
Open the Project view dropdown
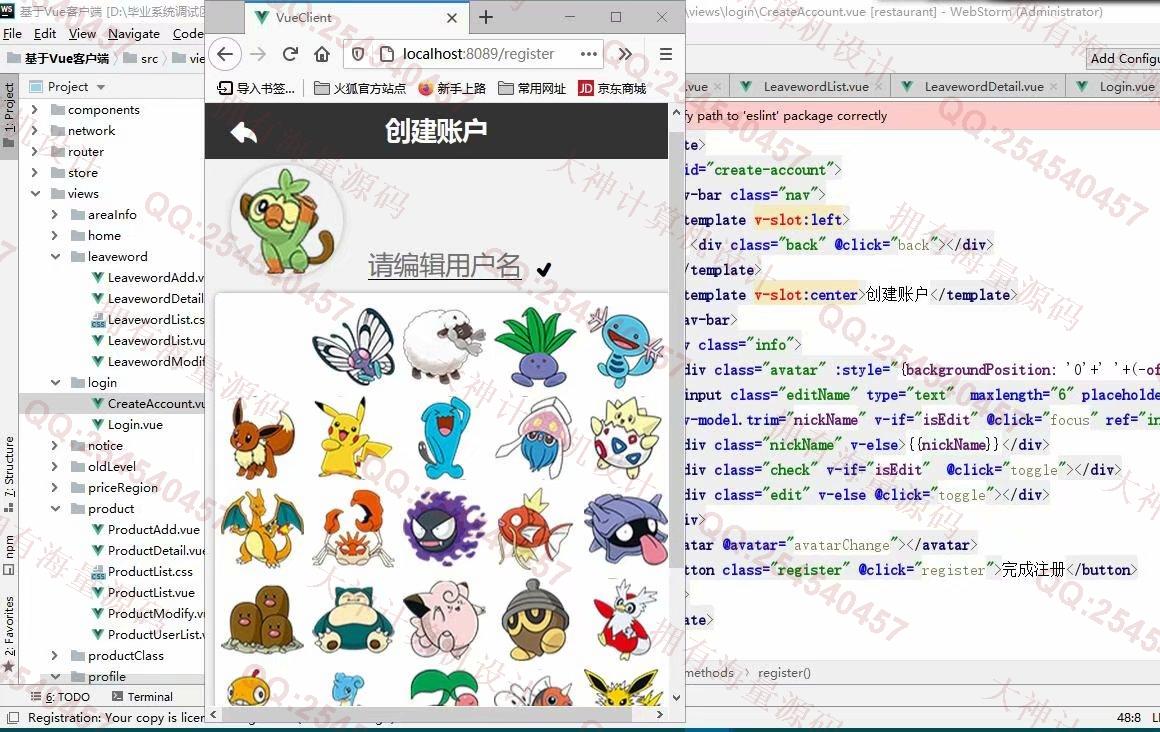(101, 87)
